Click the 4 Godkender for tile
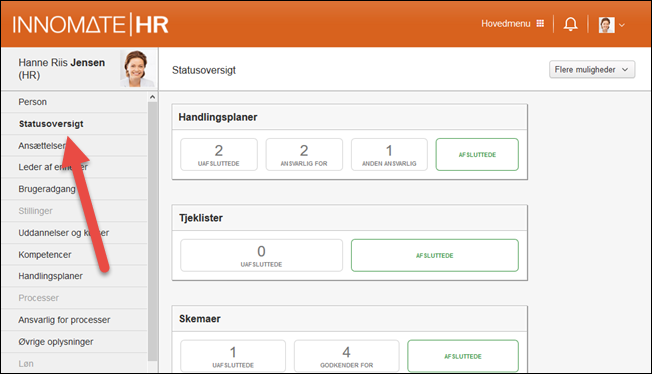The width and height of the screenshot is (652, 374). pyautogui.click(x=346, y=356)
